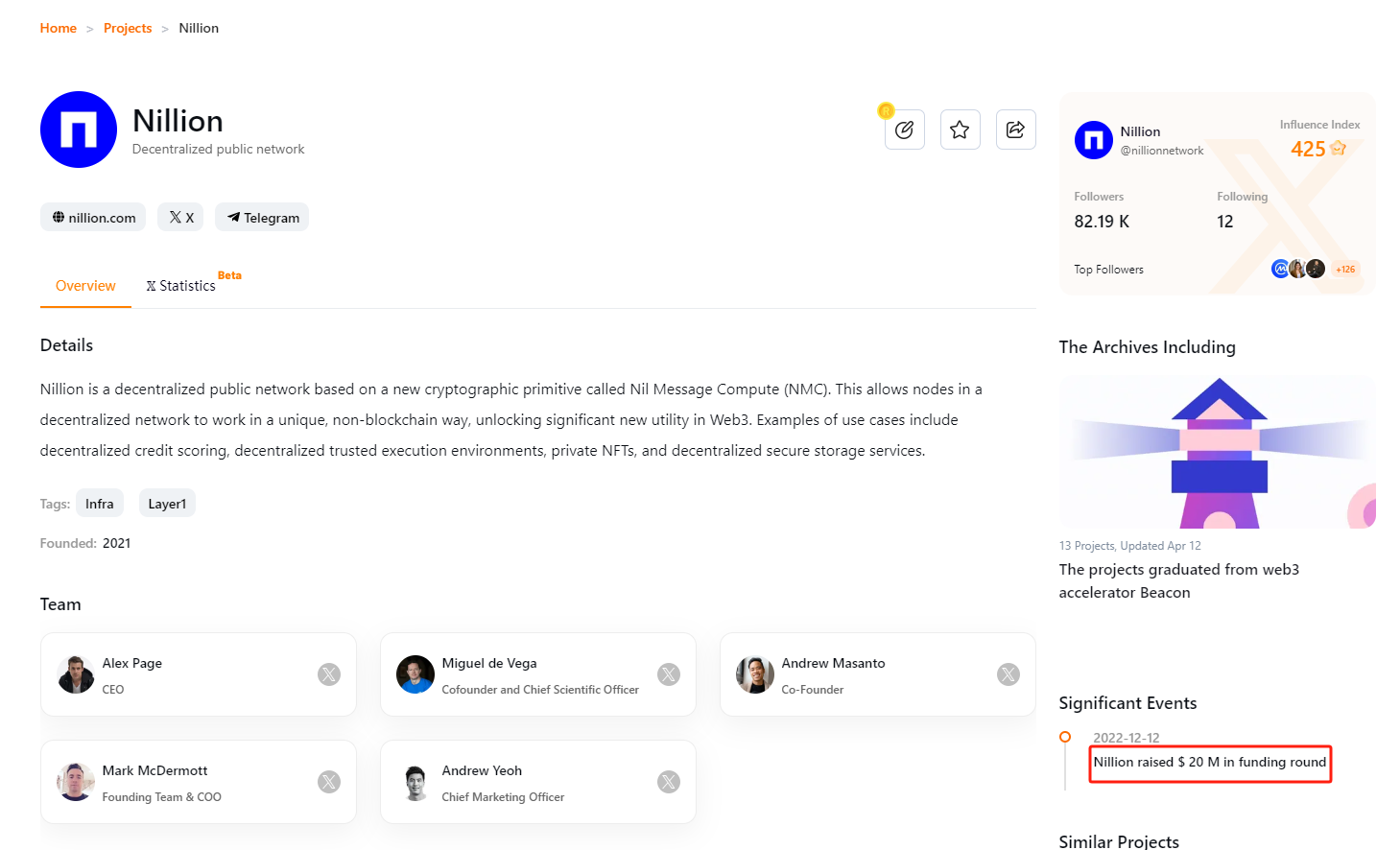Click '13 Projects, Updated Apr 12' text
The image size is (1400, 850).
[1130, 546]
